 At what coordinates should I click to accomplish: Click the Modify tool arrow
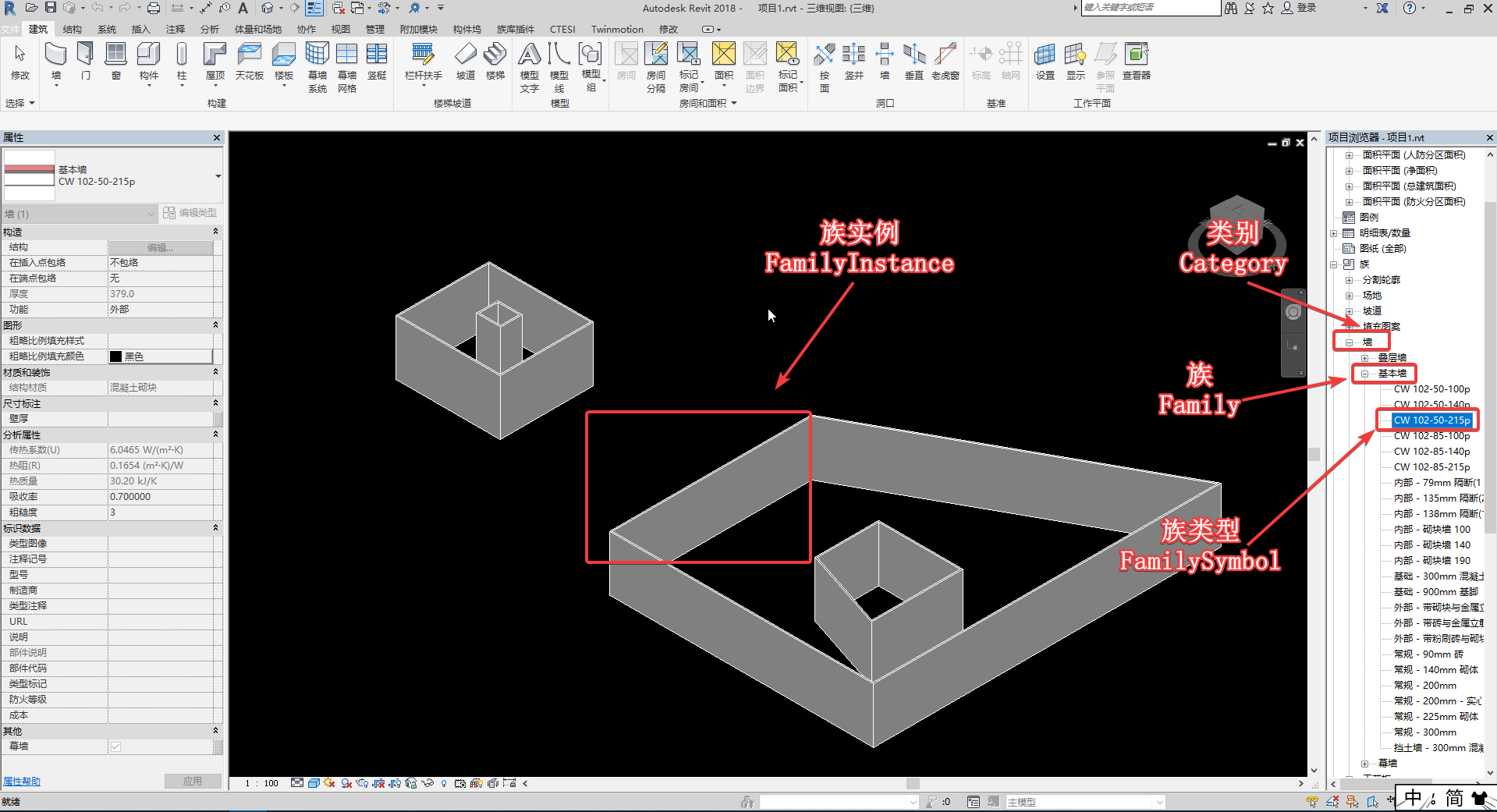[x=20, y=62]
